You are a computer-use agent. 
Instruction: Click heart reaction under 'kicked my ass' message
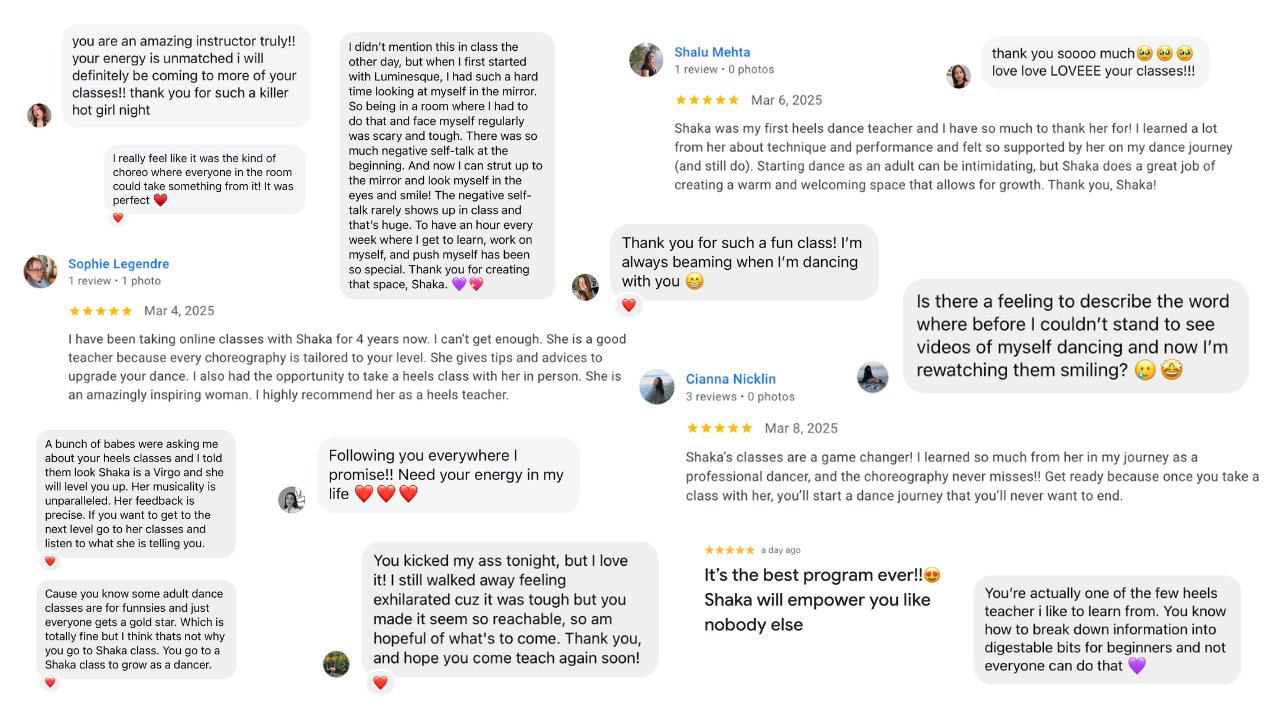click(x=380, y=683)
